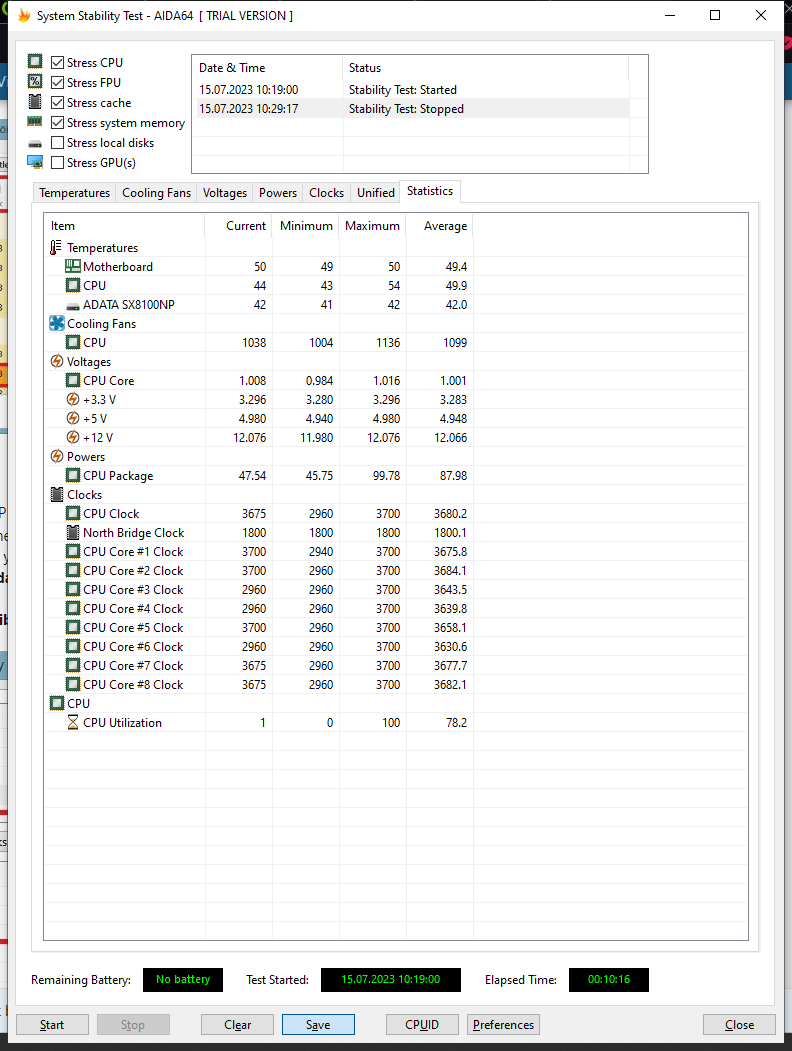
Task: Maximize the System Stability Test window
Action: [715, 15]
